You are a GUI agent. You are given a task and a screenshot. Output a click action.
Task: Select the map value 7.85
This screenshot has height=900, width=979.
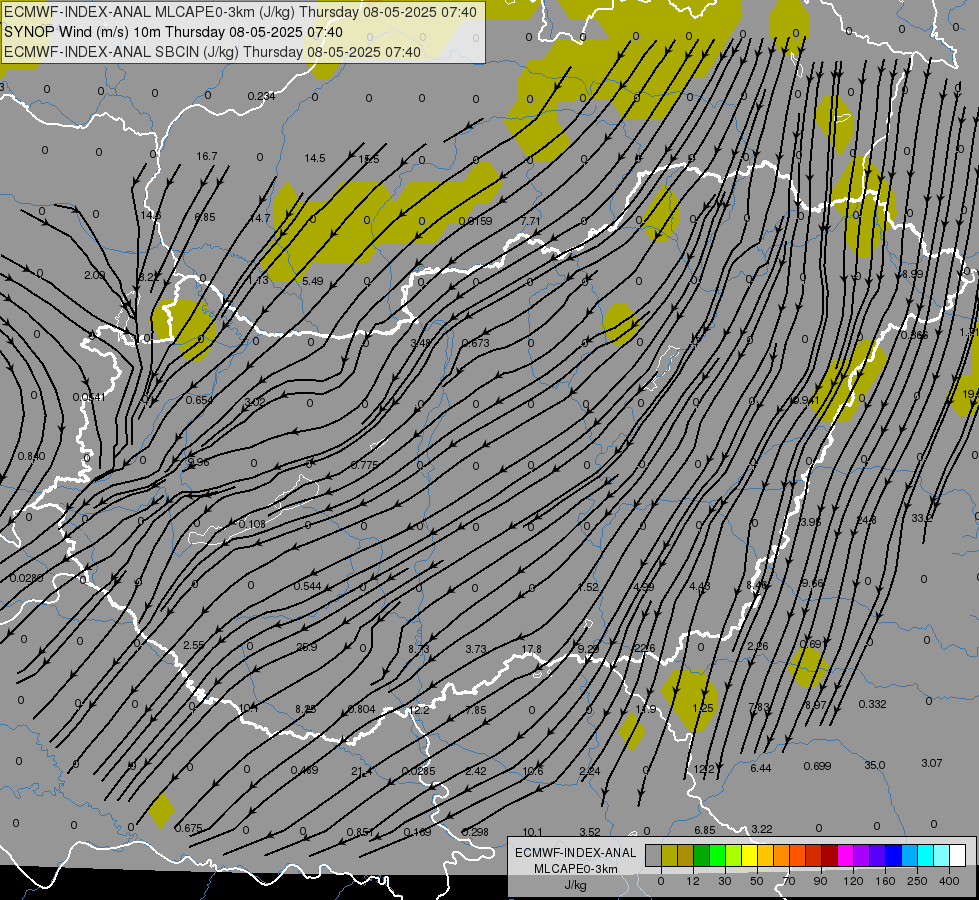(476, 710)
